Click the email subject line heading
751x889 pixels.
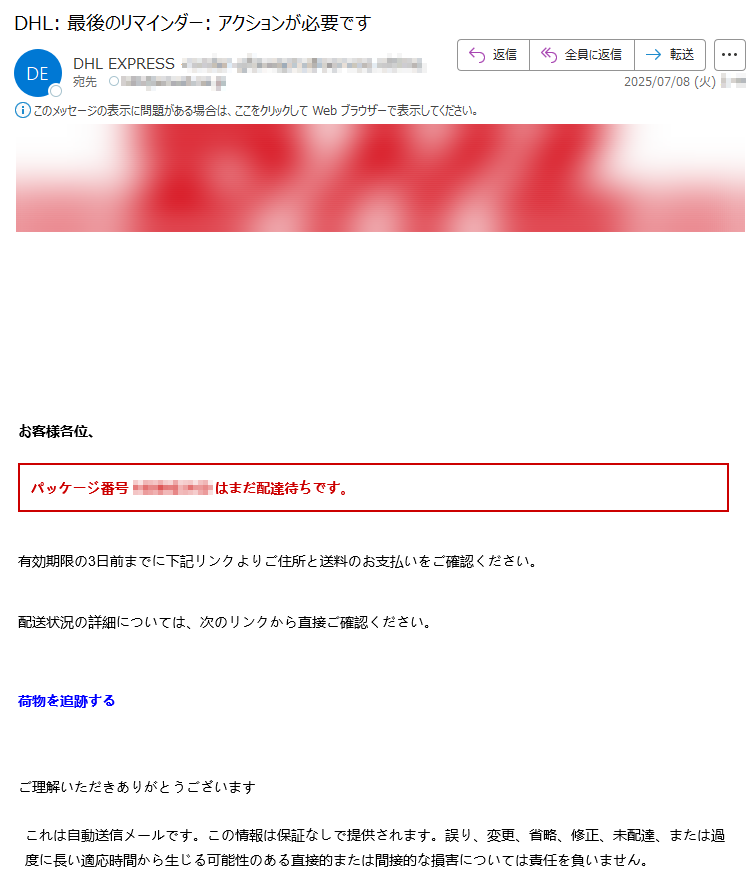pos(193,23)
